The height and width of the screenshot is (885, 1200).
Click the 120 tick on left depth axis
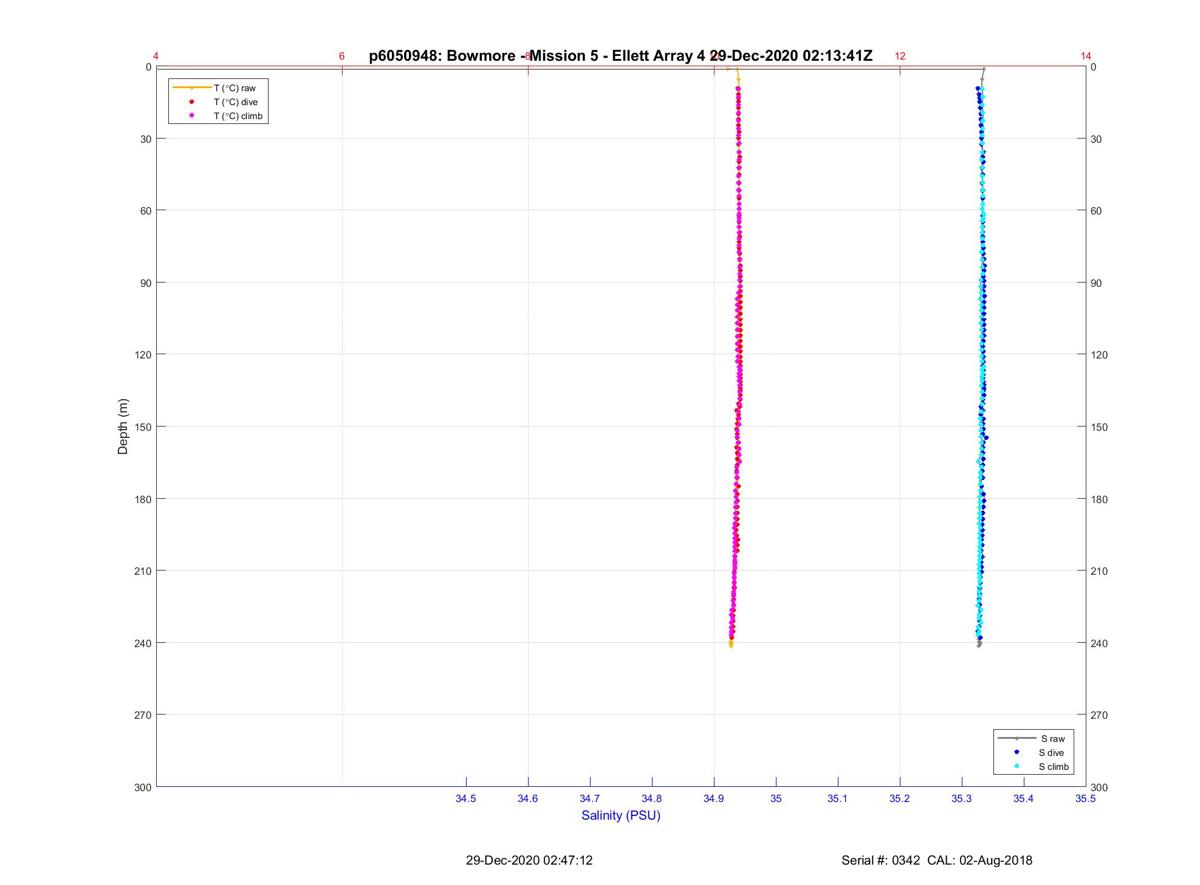point(143,355)
